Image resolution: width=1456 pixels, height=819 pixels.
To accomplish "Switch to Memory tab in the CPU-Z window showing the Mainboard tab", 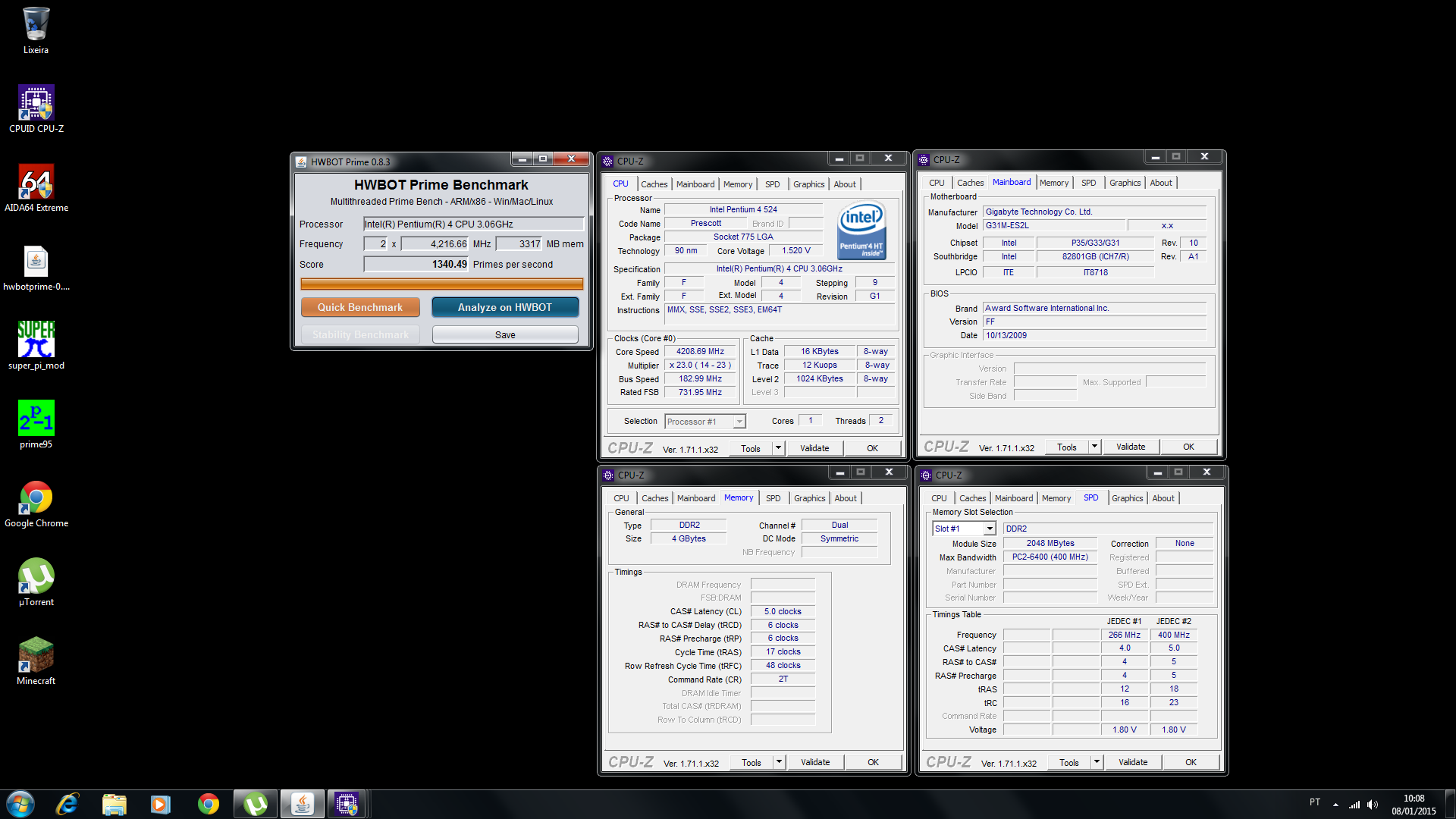I will point(1054,183).
